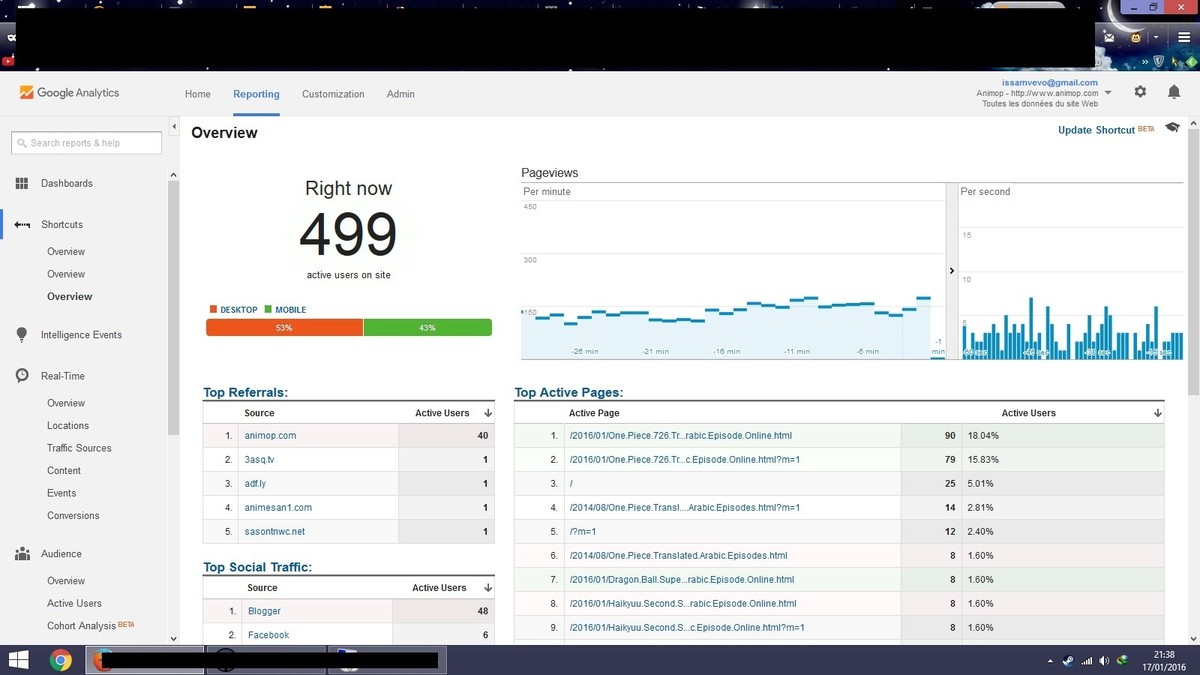Click the Google Analytics logo
The height and width of the screenshot is (675, 1200).
(x=69, y=93)
